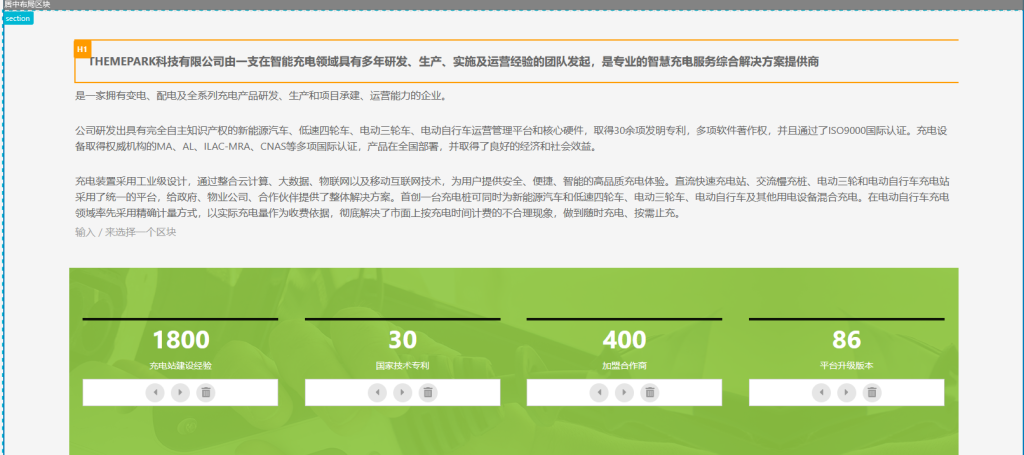
Task: Move the 86 平台升级版本 counter right
Action: (x=846, y=392)
